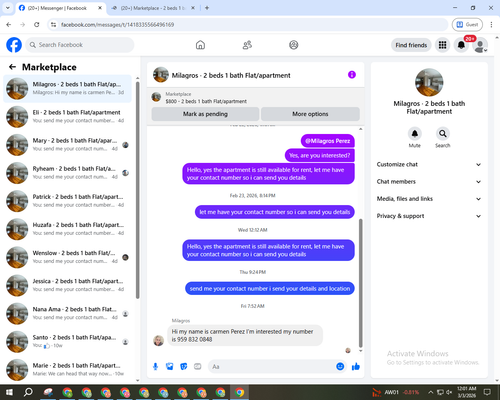Click the browser address bar URL
This screenshot has height=400, width=500.
[x=117, y=25]
